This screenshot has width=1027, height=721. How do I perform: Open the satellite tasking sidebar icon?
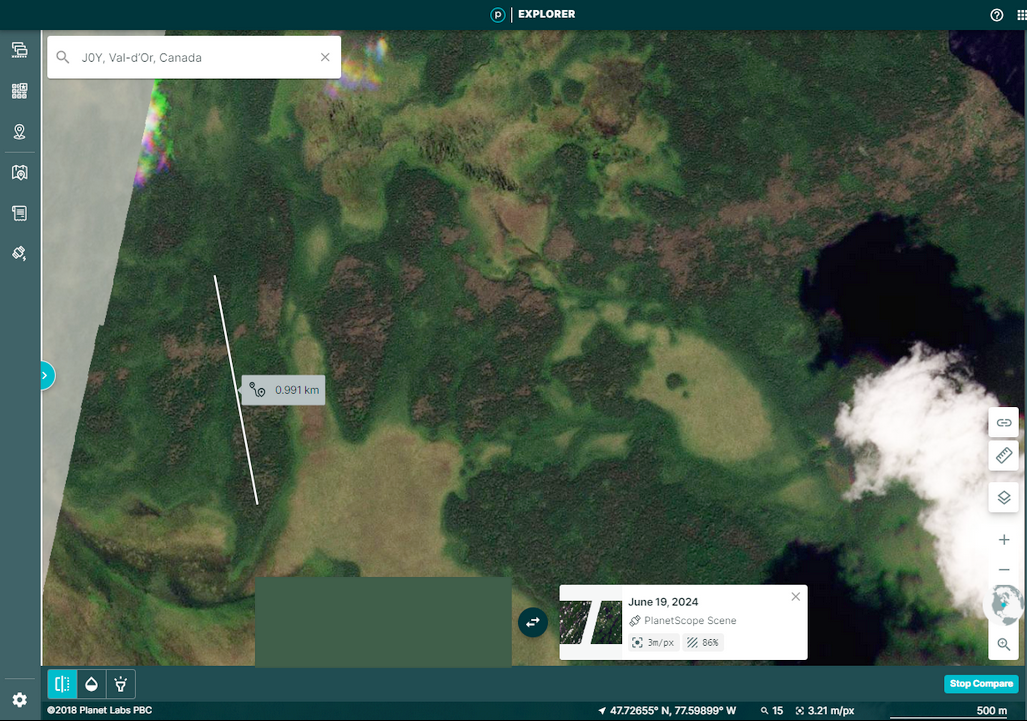(x=20, y=253)
